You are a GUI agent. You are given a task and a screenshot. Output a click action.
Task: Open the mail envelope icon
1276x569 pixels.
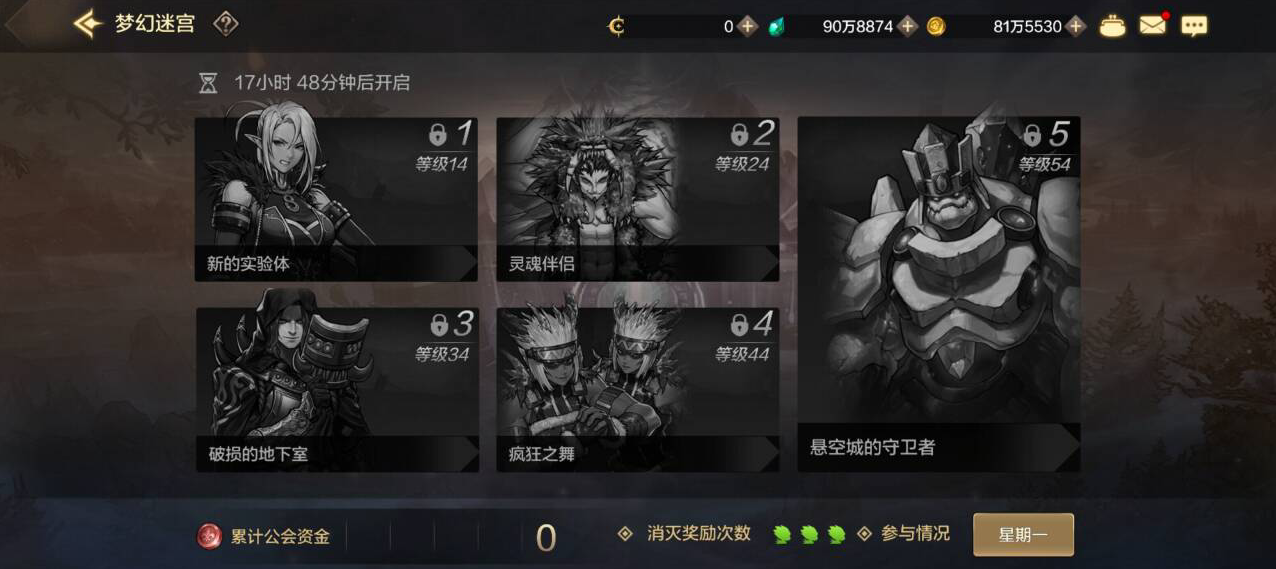tap(1153, 25)
